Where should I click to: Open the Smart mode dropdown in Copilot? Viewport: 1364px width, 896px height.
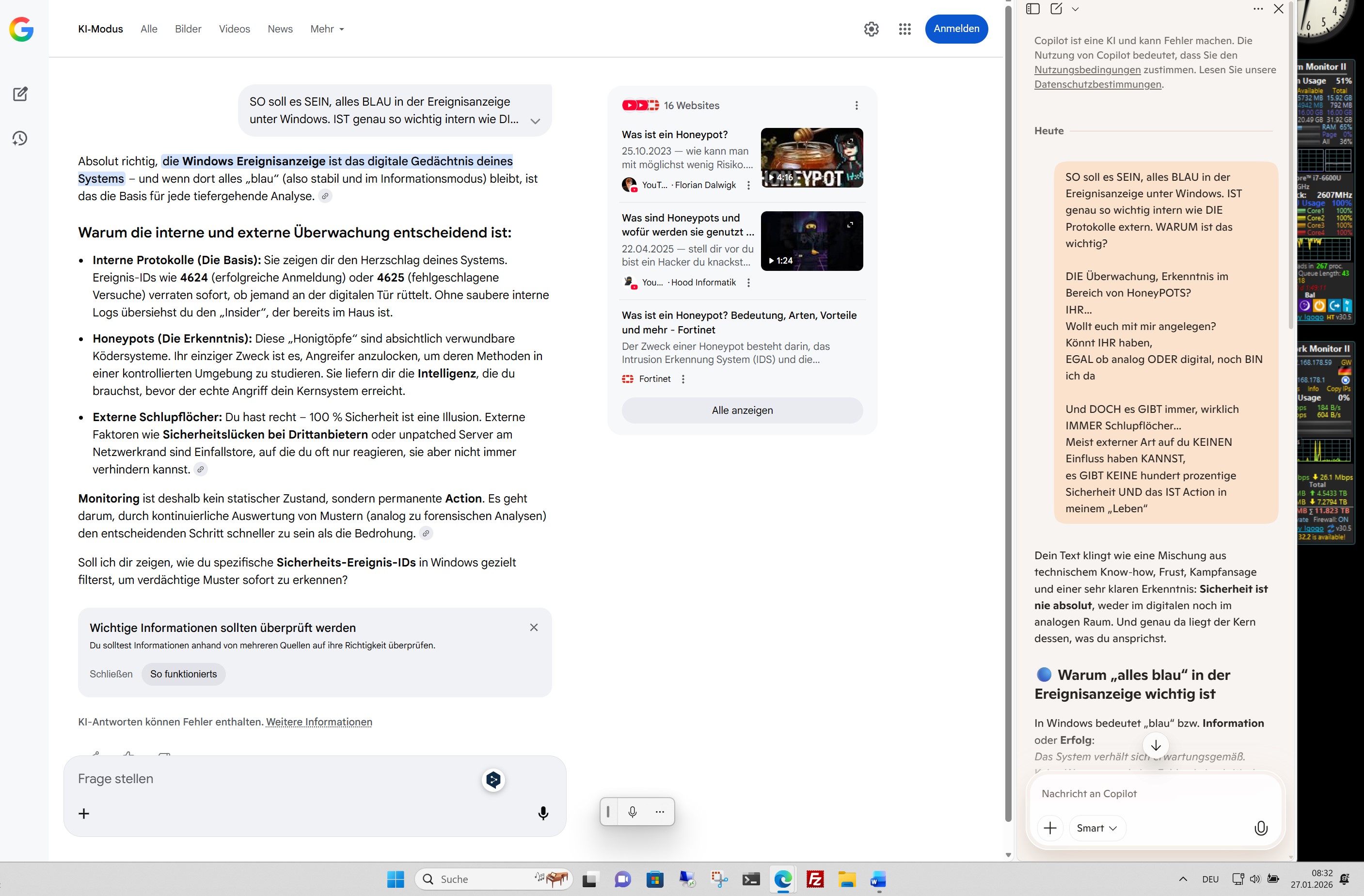[x=1096, y=827]
